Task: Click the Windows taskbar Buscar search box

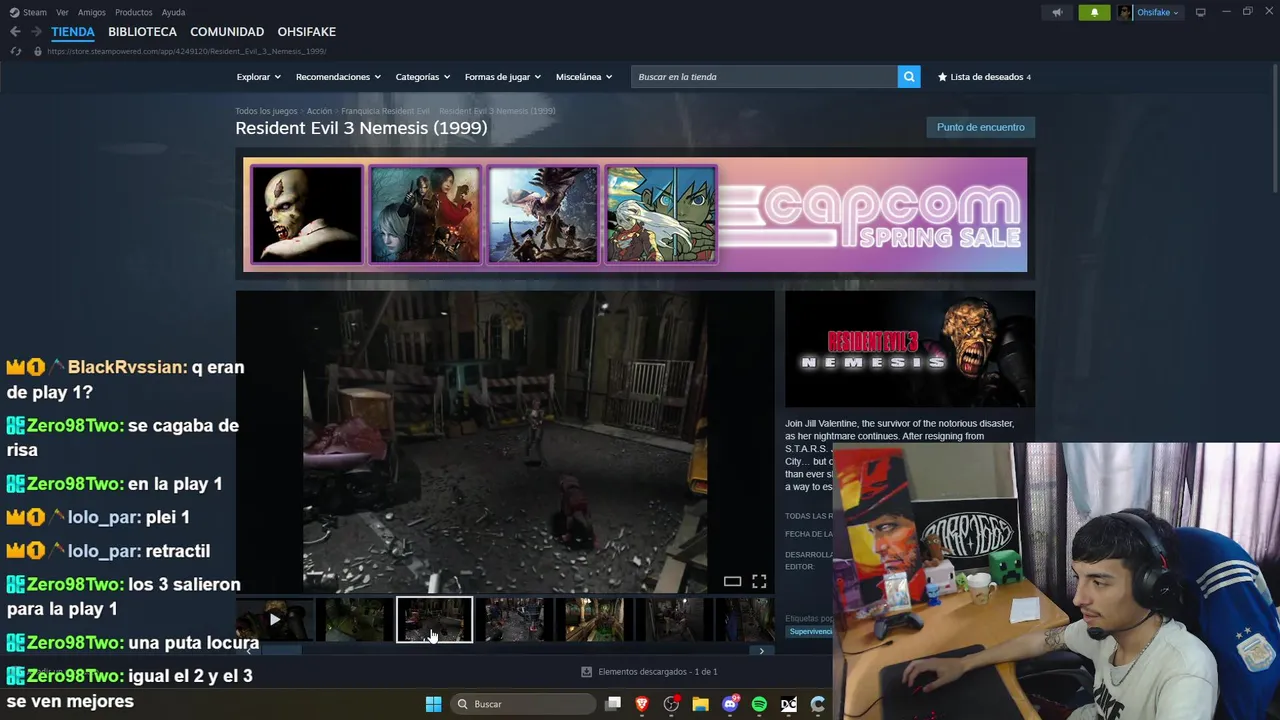Action: click(522, 704)
